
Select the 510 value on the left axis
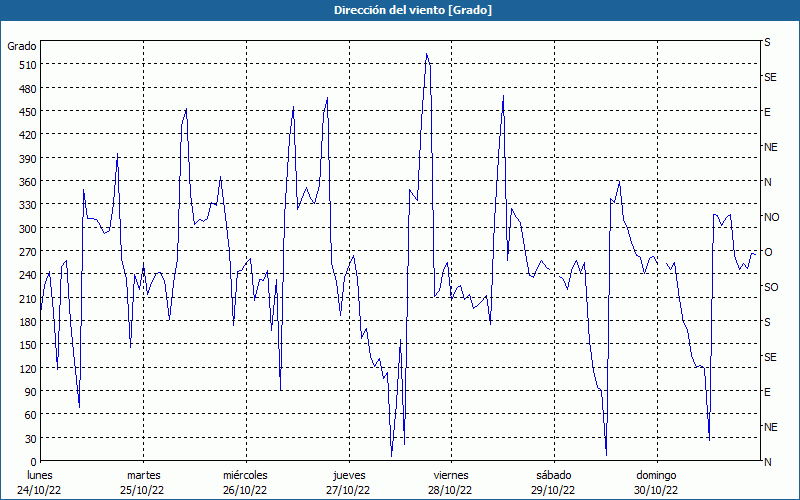[x=27, y=65]
